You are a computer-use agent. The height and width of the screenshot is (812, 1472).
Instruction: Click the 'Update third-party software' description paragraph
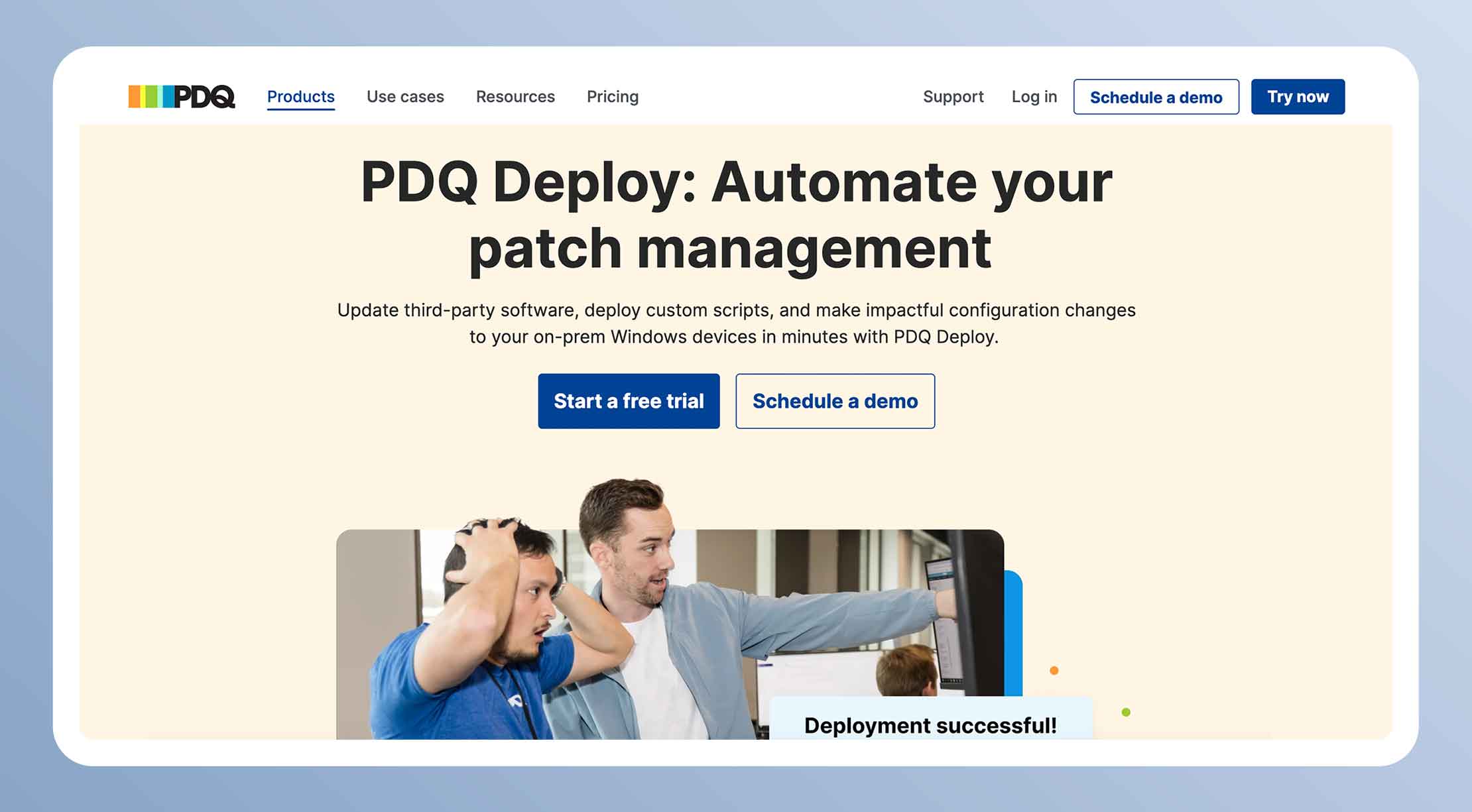click(736, 323)
